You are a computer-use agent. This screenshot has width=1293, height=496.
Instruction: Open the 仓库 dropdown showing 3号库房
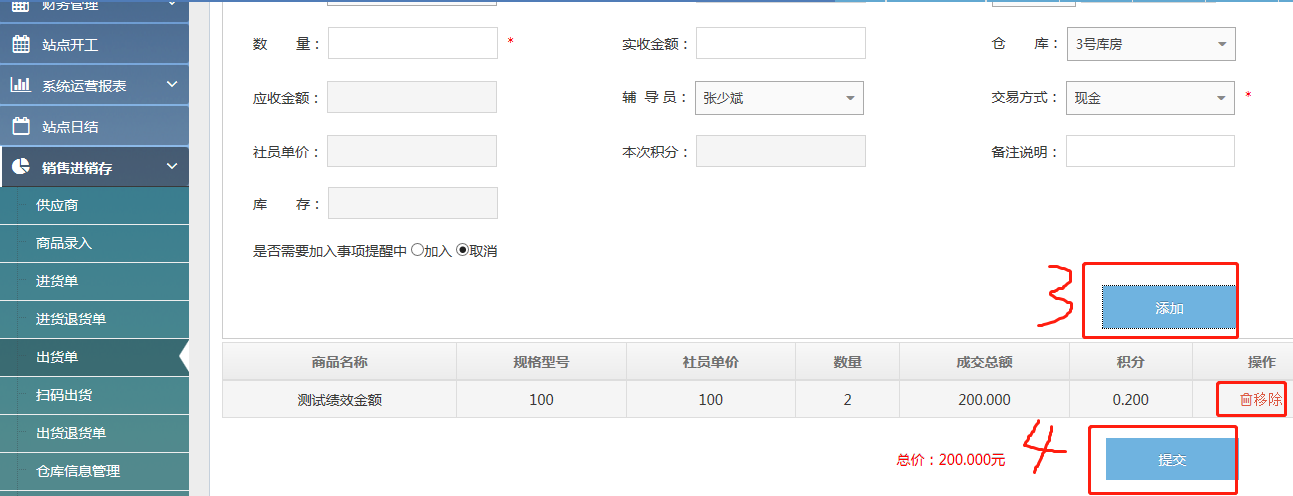click(1150, 44)
